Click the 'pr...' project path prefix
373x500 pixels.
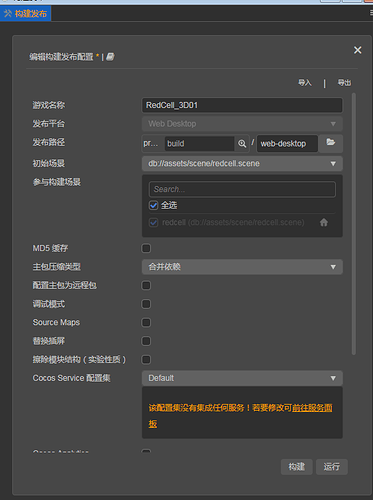151,144
